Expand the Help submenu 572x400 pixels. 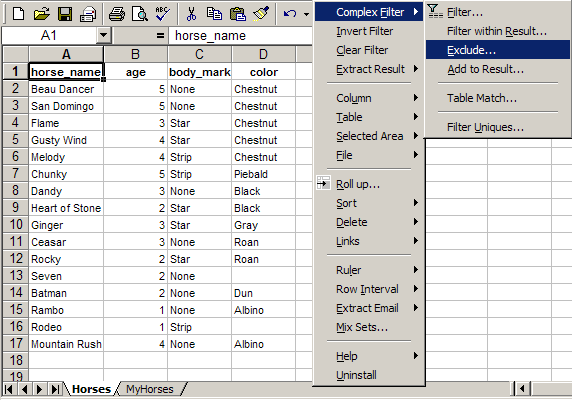[x=369, y=356]
